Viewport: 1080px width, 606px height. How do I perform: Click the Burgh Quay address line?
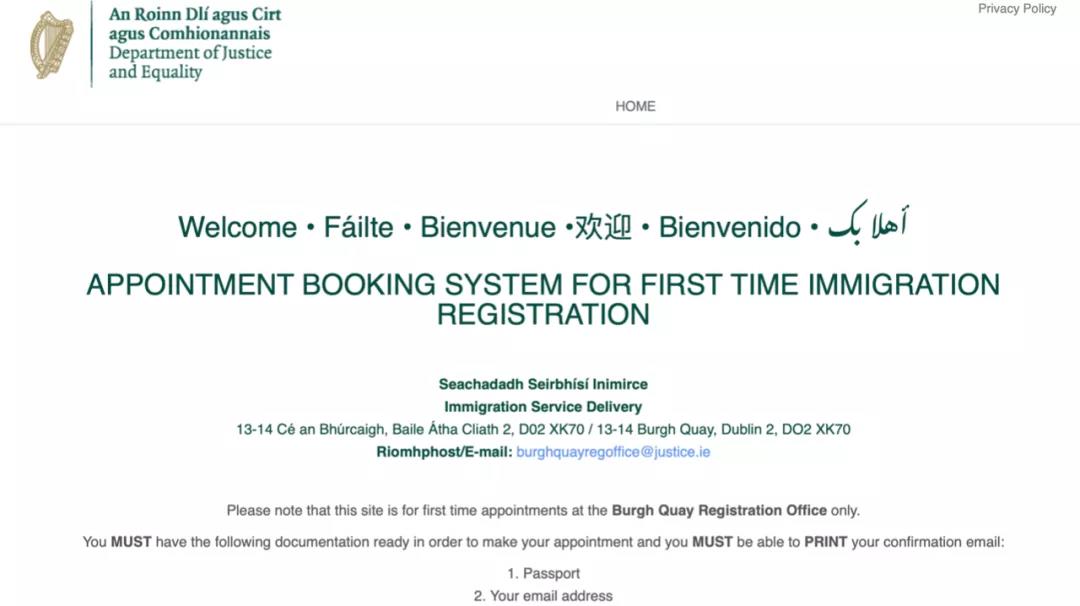pos(543,430)
